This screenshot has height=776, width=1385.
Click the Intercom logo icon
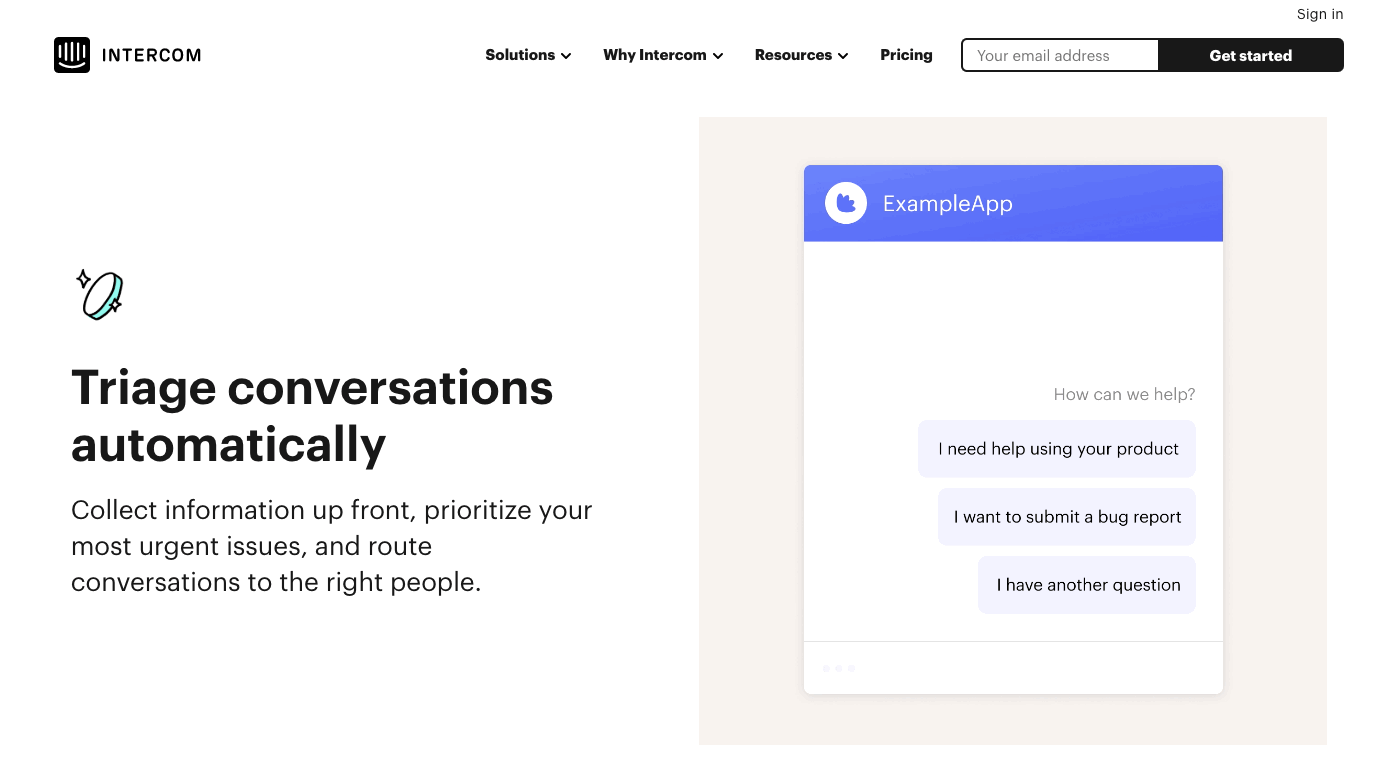72,55
